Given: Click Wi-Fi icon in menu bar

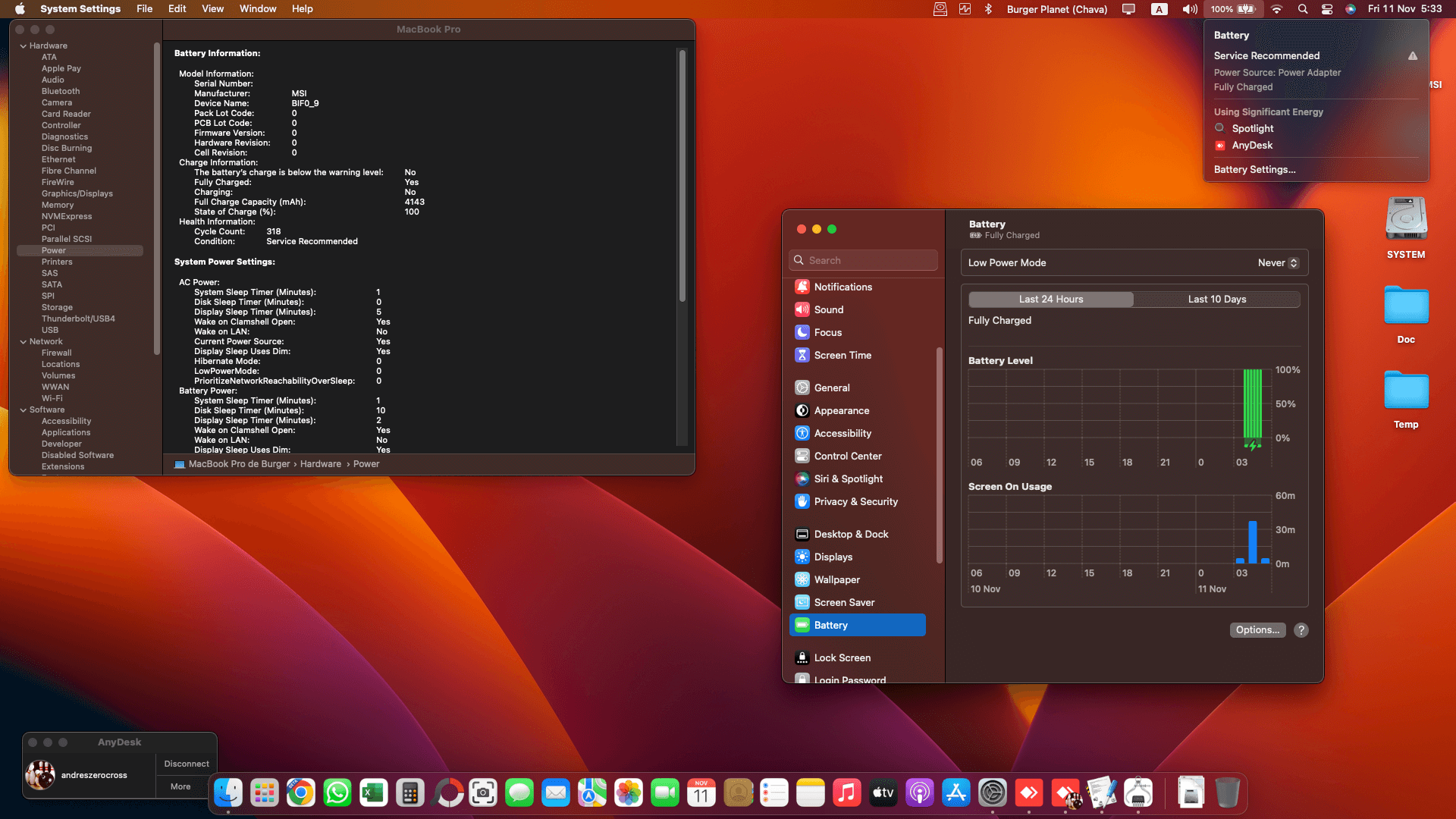Looking at the screenshot, I should (x=1277, y=9).
